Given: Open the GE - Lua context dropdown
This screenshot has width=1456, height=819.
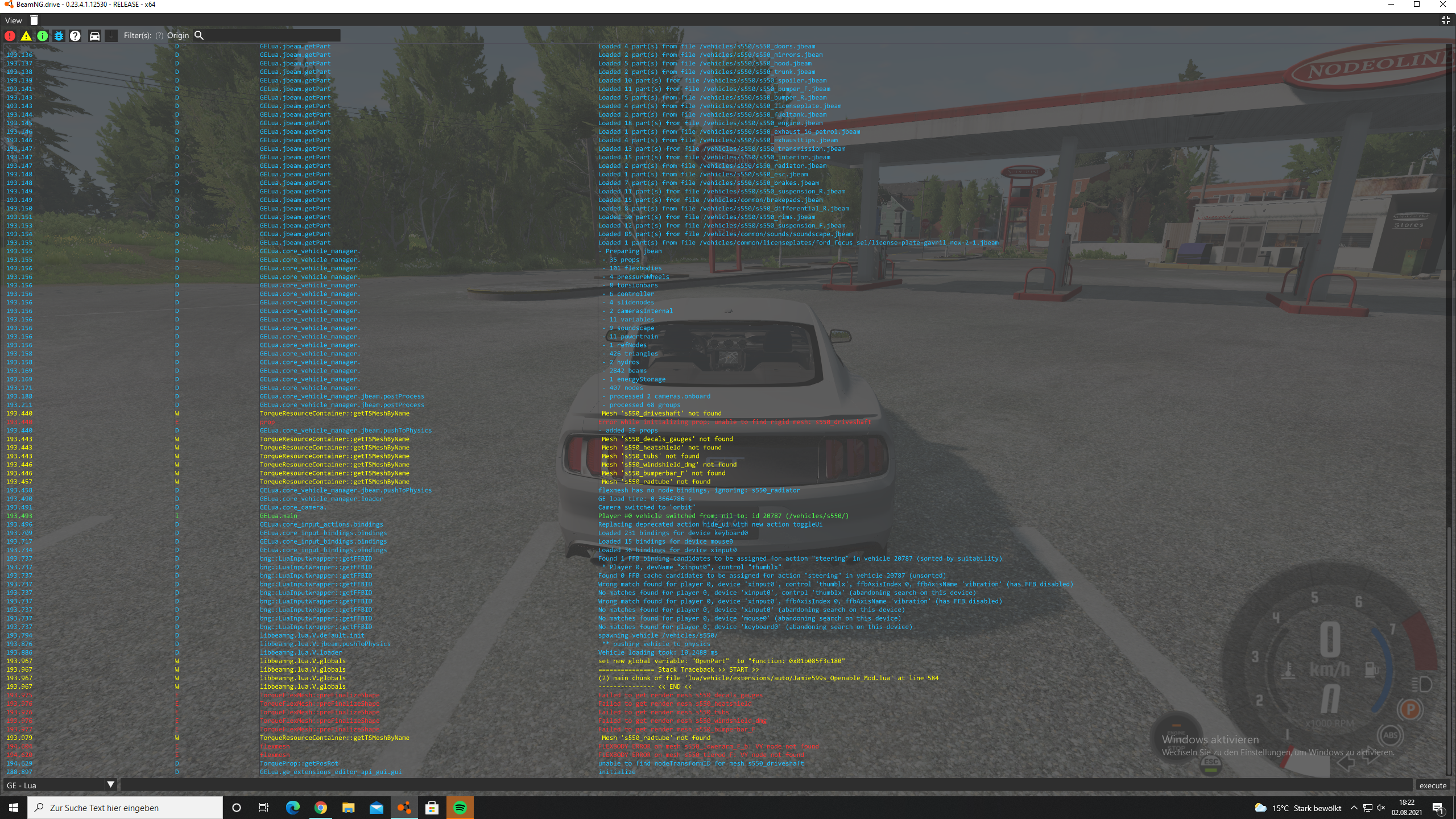Looking at the screenshot, I should (x=60, y=785).
